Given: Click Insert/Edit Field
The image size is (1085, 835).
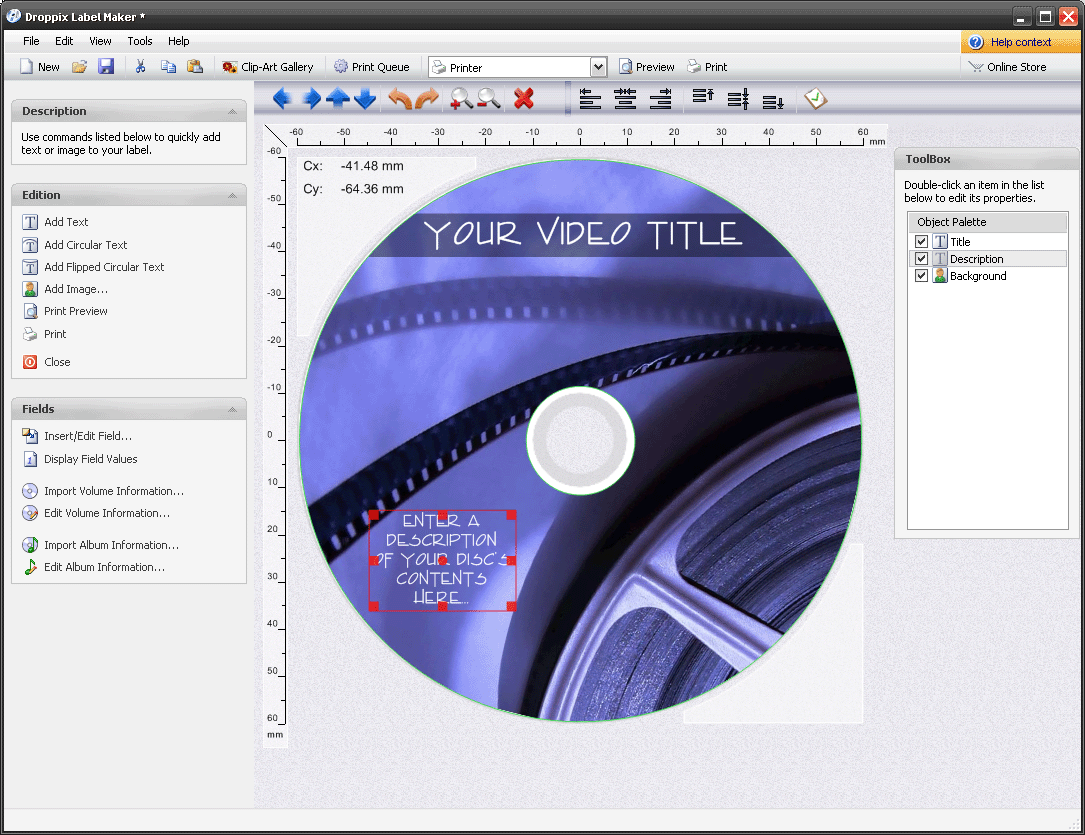Looking at the screenshot, I should (78, 436).
